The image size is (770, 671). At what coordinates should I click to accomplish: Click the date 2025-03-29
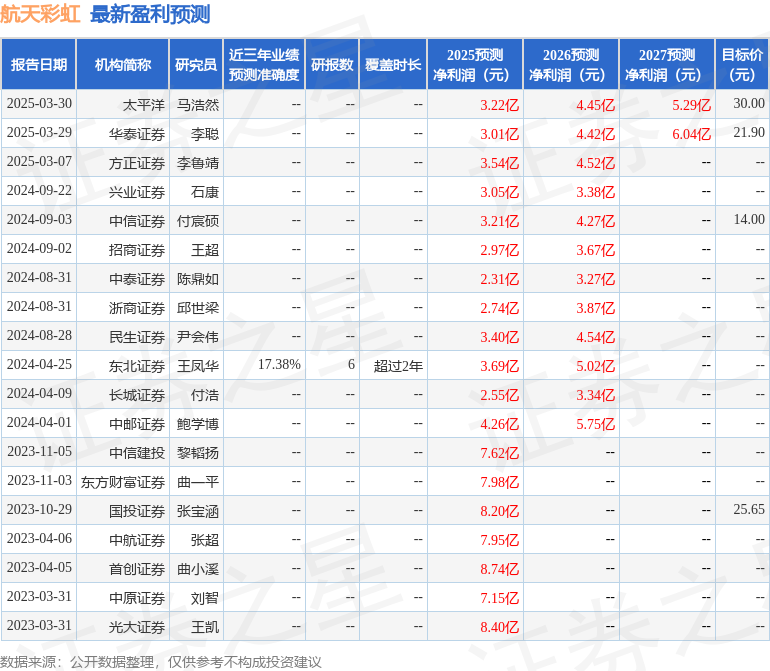[x=39, y=133]
